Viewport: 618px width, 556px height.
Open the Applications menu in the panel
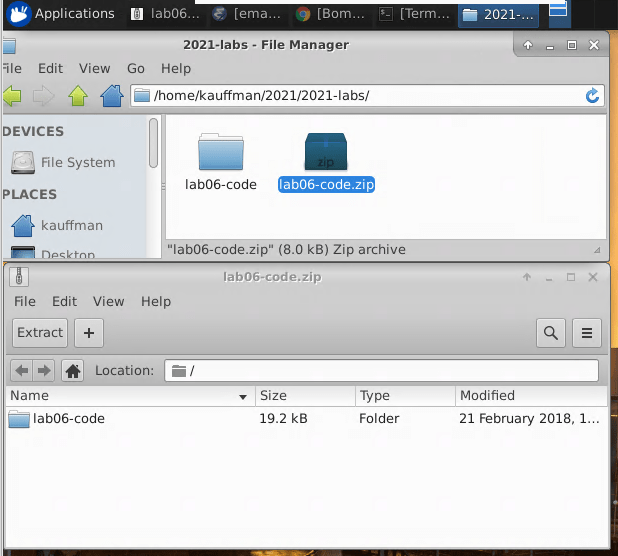coord(61,14)
